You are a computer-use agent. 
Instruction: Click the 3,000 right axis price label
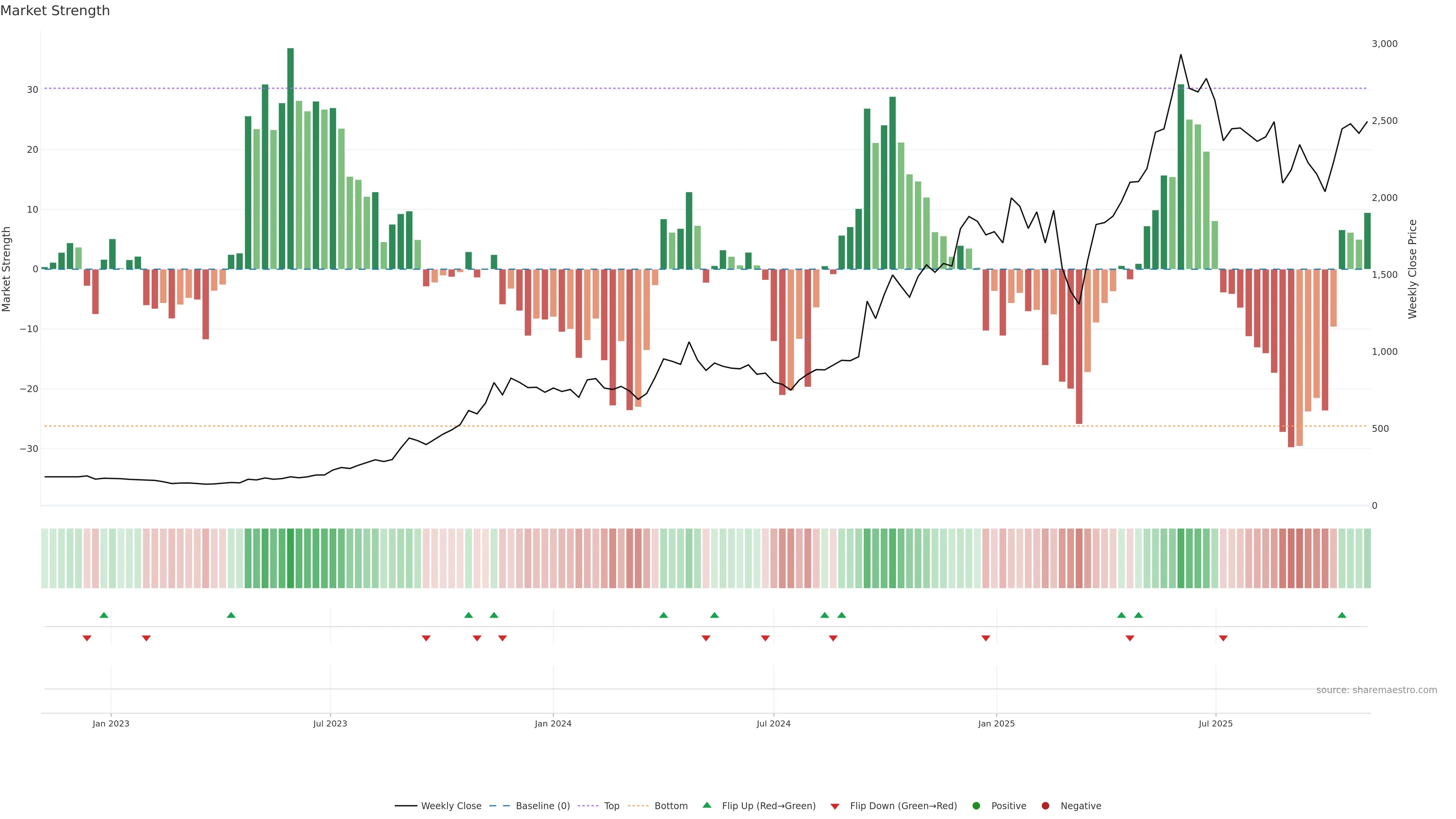pos(1384,44)
